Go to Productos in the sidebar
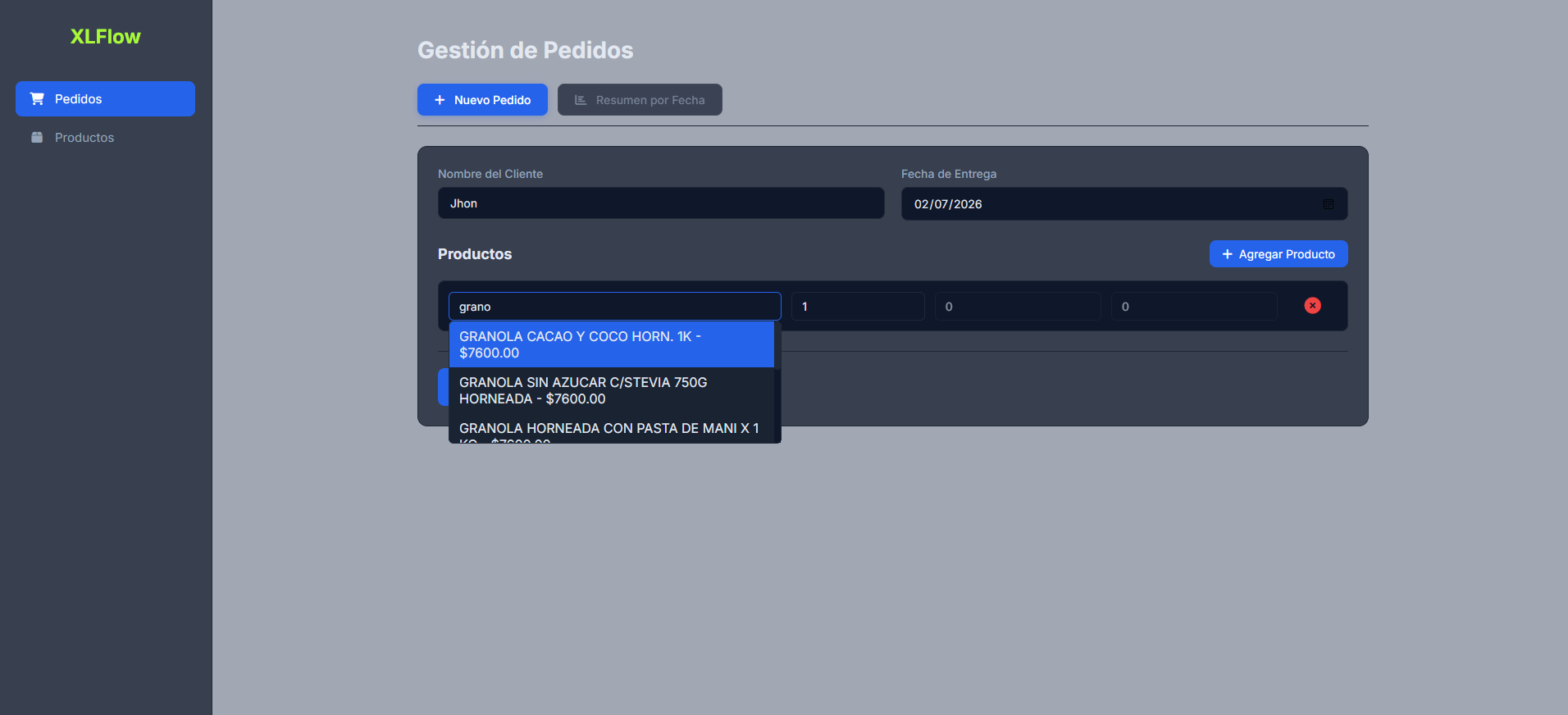This screenshot has height=715, width=1568. [105, 137]
